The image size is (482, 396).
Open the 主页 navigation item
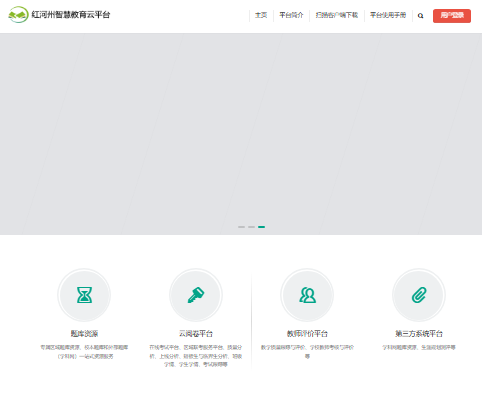pyautogui.click(x=261, y=15)
